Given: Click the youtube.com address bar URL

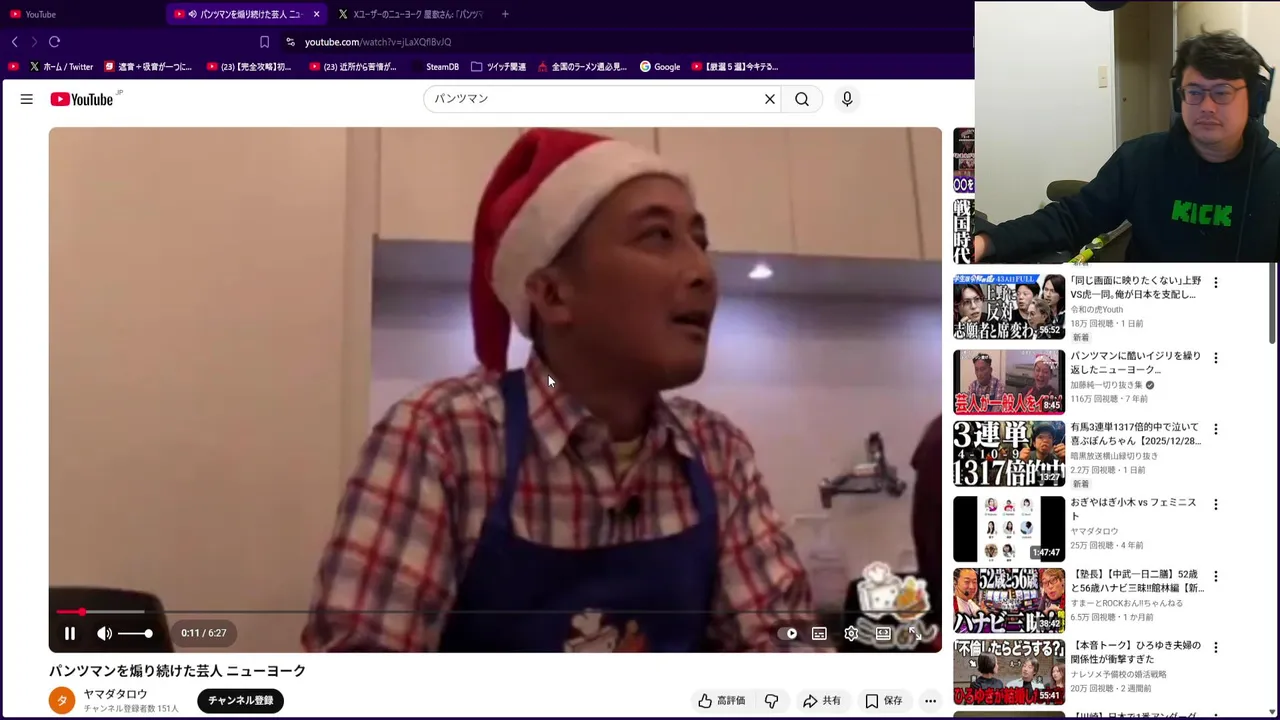Looking at the screenshot, I should pos(378,42).
